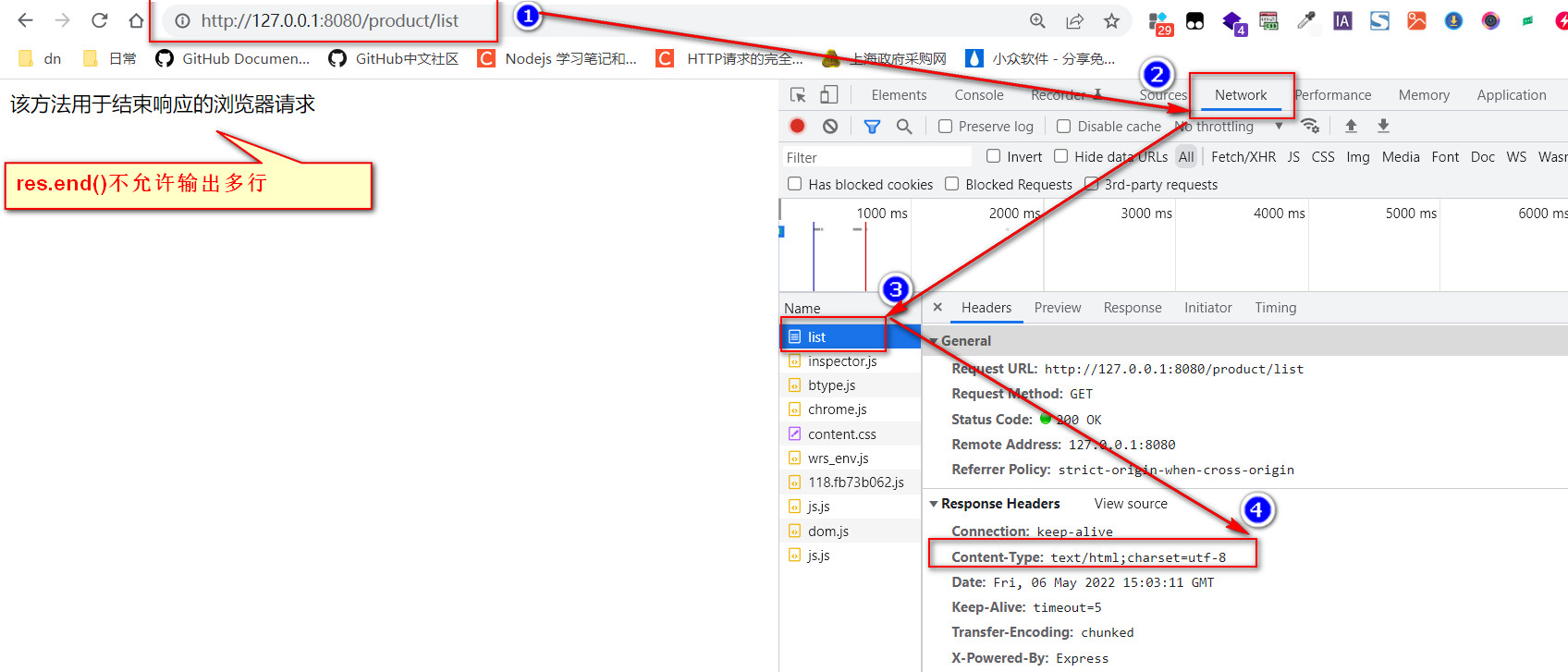Switch to the Performance tab
This screenshot has height=672, width=1568.
tap(1332, 94)
